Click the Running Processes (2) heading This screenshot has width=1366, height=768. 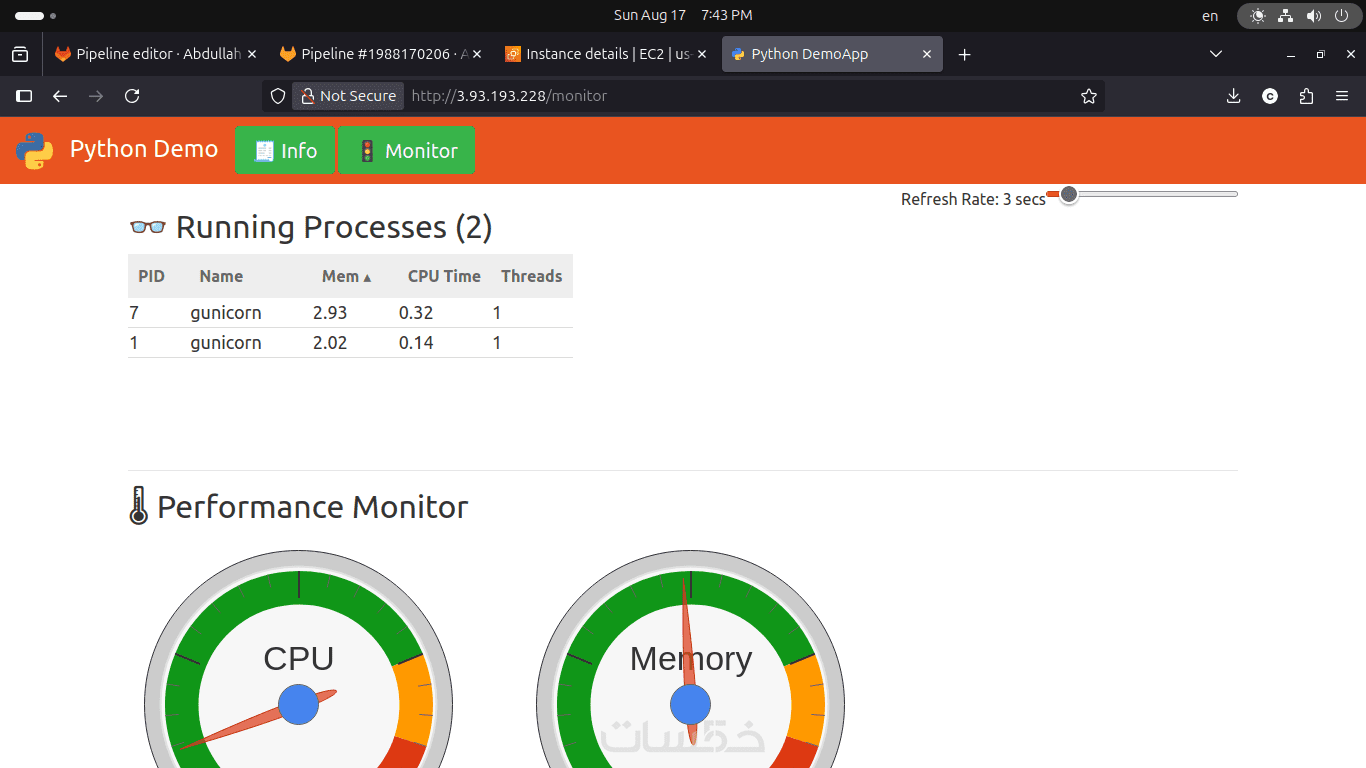pos(311,227)
